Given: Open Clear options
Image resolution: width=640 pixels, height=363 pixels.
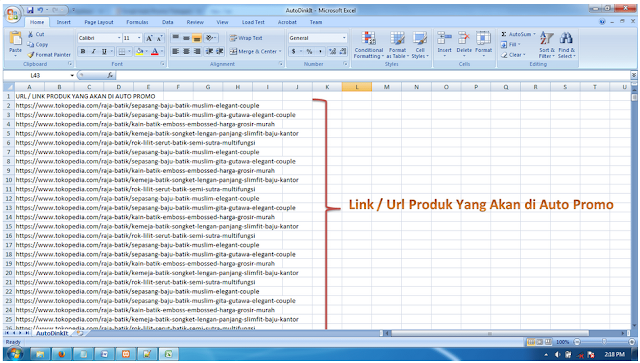Looking at the screenshot, I should pyautogui.click(x=513, y=55).
